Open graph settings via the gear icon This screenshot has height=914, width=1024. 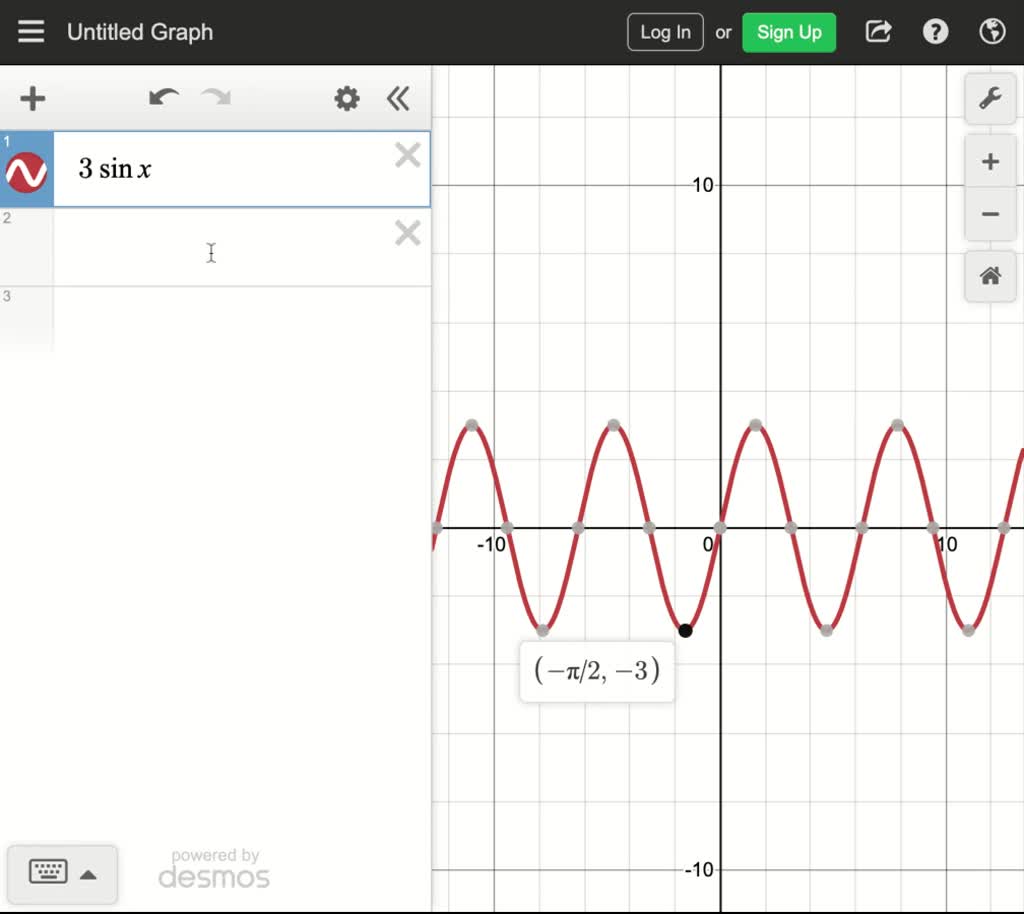tap(346, 98)
